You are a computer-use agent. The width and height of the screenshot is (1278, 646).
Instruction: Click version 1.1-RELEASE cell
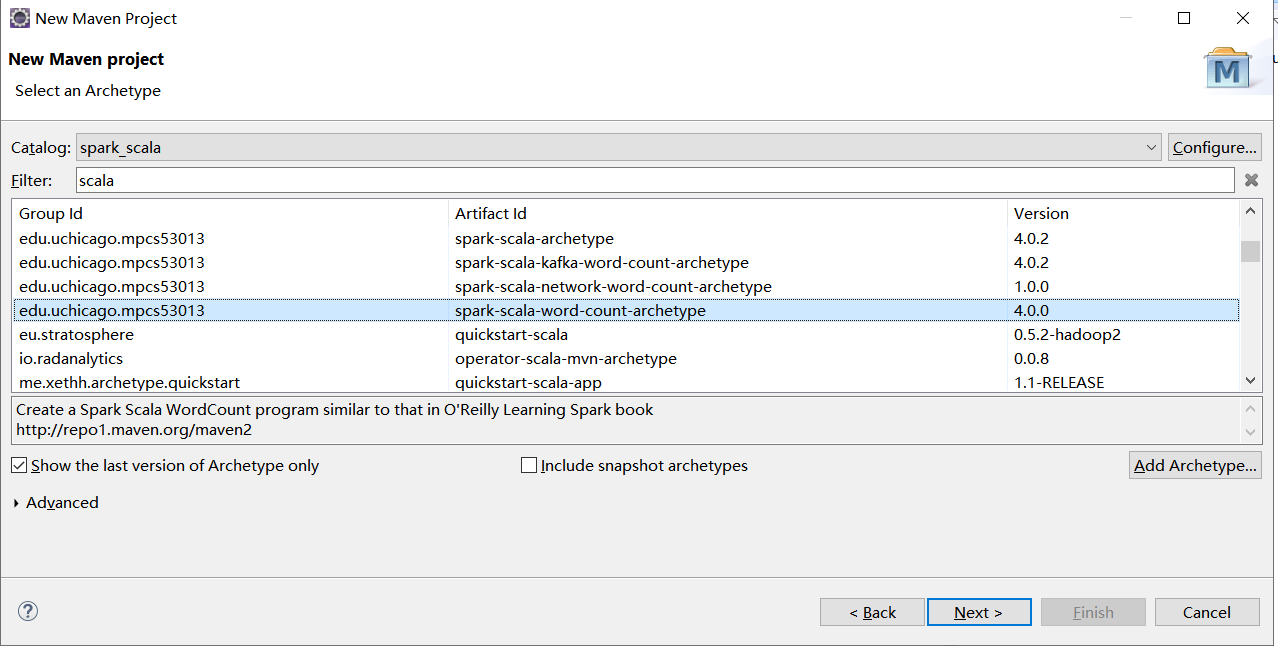point(1059,382)
